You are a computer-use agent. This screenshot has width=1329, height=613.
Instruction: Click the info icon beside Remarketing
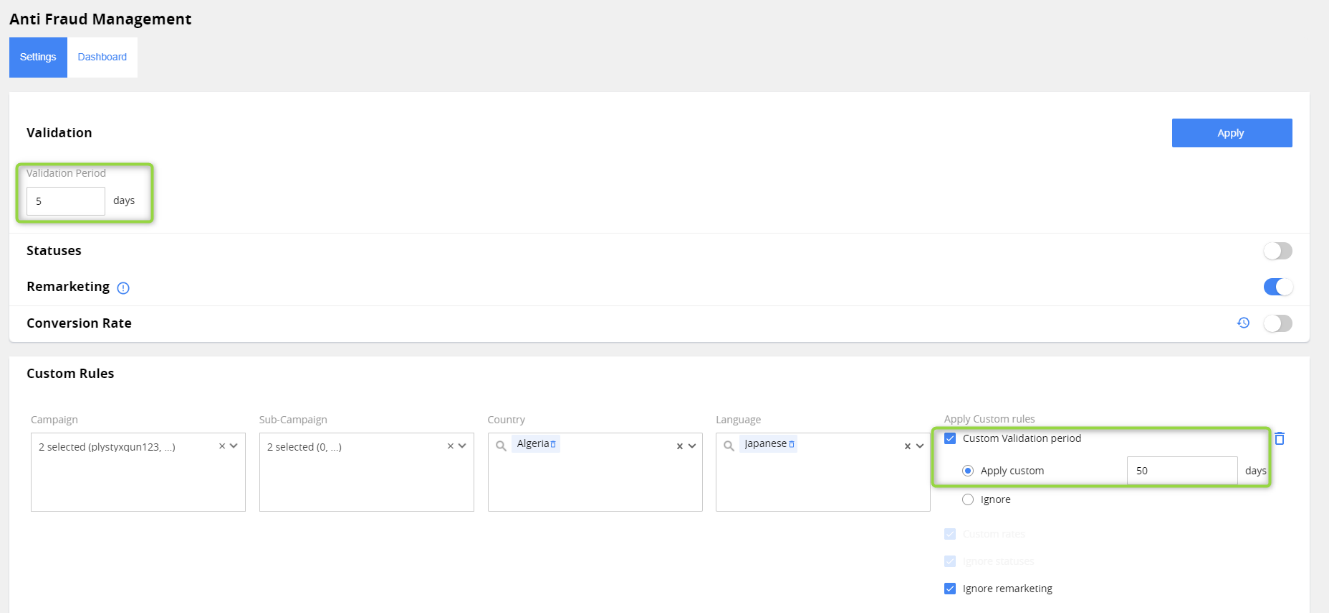(x=122, y=287)
